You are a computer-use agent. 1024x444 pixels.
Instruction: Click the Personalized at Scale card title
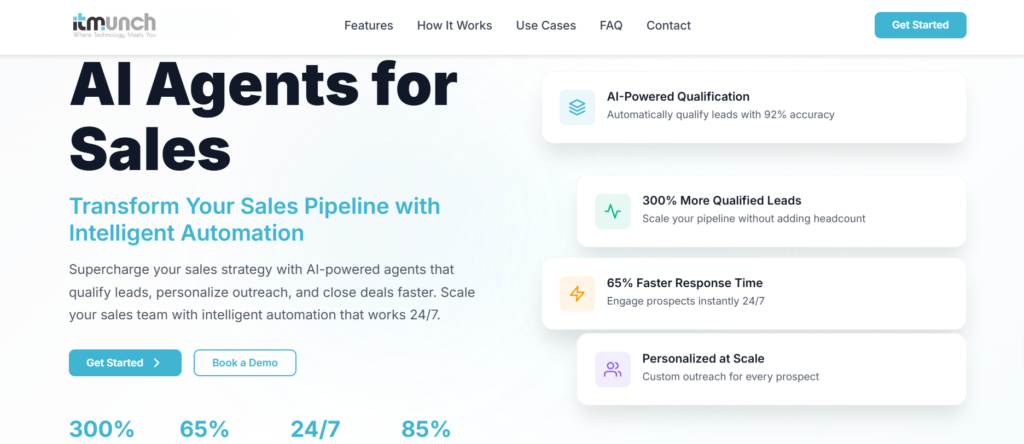tap(703, 359)
